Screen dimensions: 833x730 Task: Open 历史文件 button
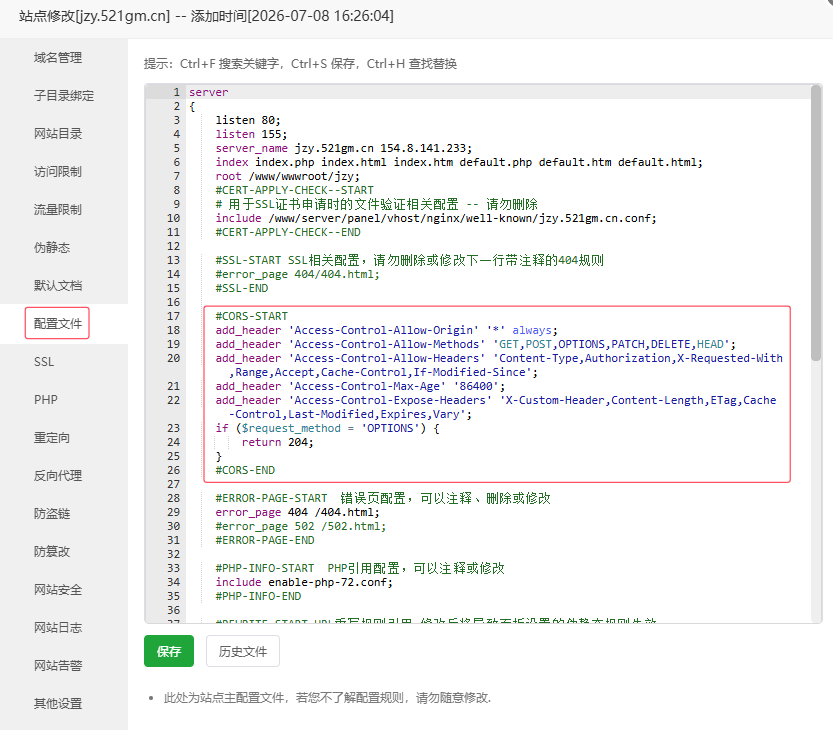pyautogui.click(x=243, y=651)
